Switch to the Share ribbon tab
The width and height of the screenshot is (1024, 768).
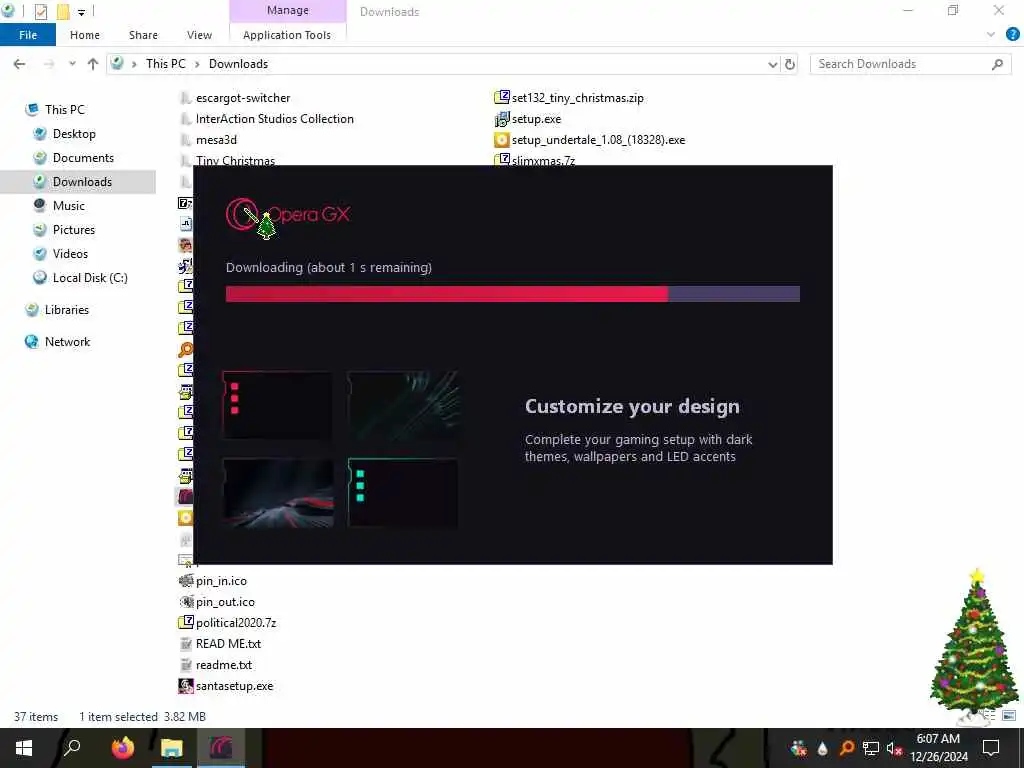pyautogui.click(x=143, y=35)
